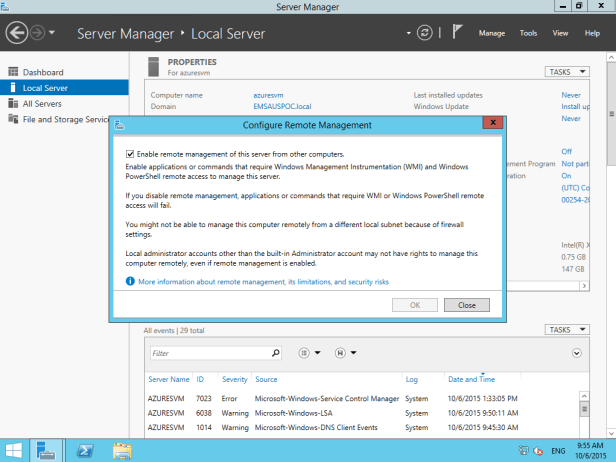Sort events by Date and Time column

(471, 380)
